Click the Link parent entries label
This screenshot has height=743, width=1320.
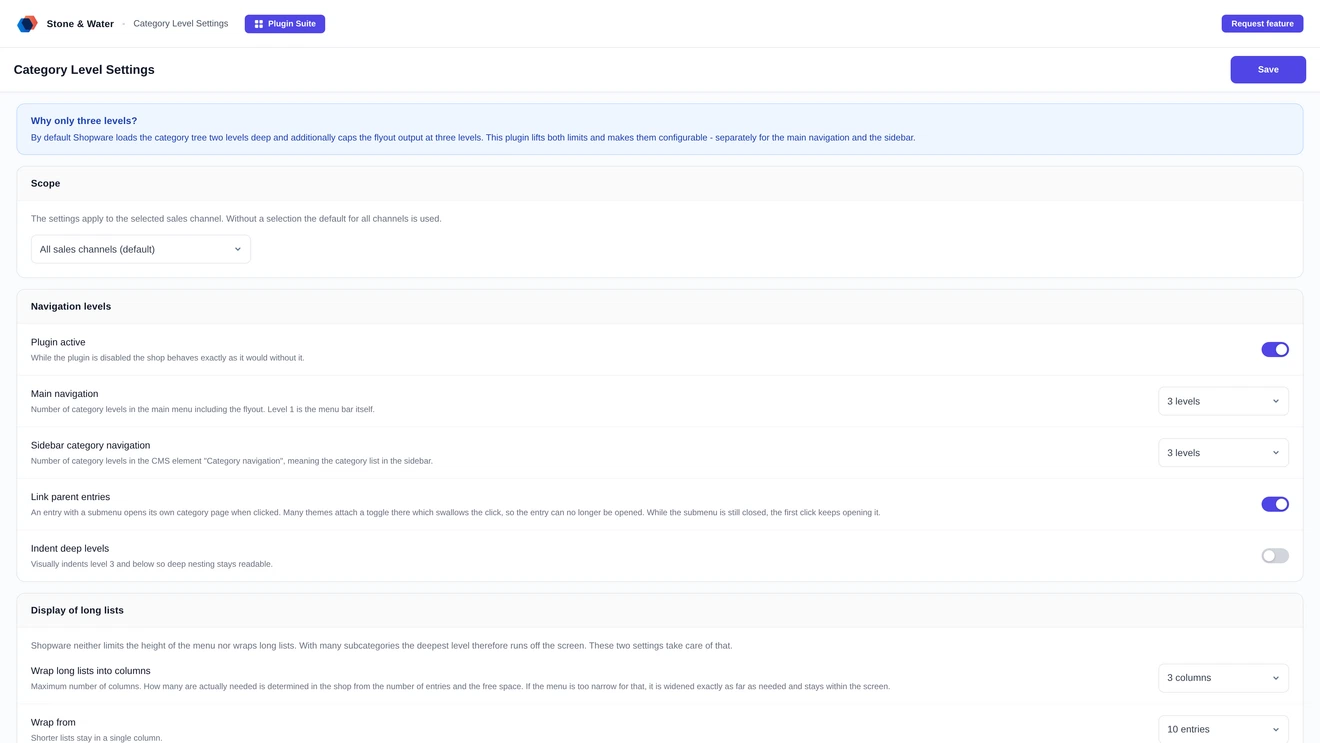[71, 497]
